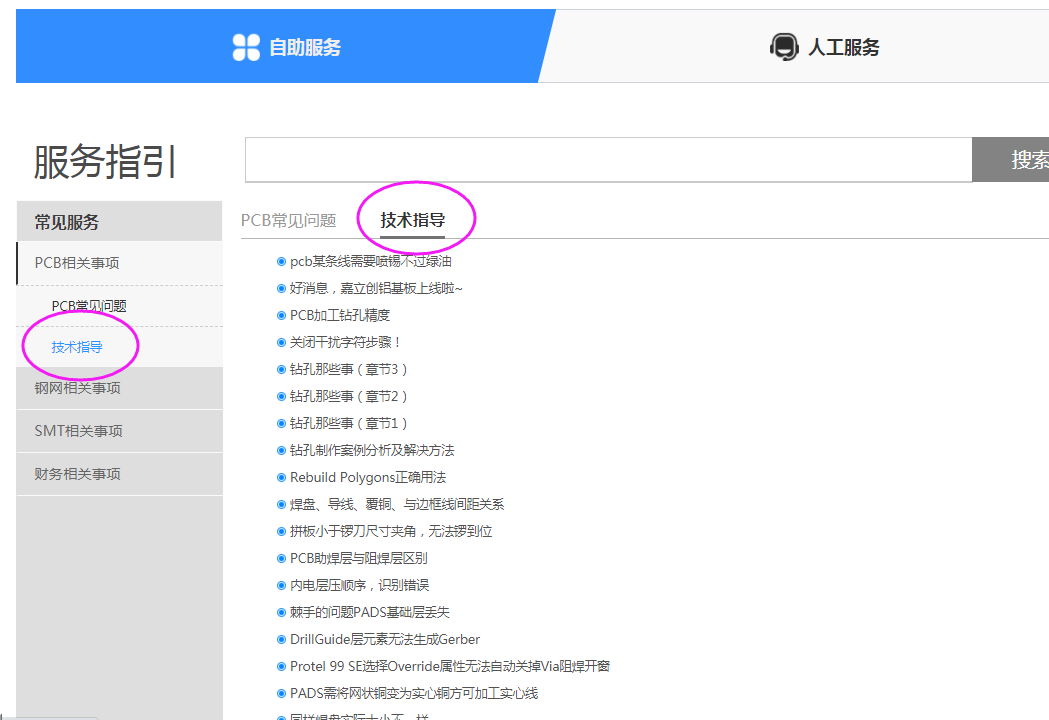Viewport: 1049px width, 720px height.
Task: Open article PCB加工钻孔精度
Action: [x=339, y=315]
